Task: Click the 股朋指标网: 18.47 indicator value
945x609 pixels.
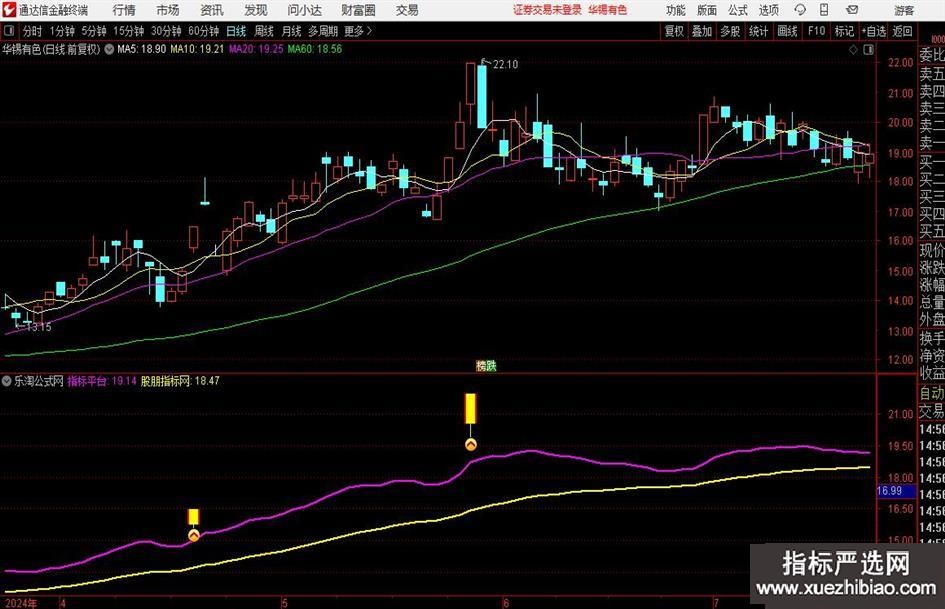Action: pos(180,381)
